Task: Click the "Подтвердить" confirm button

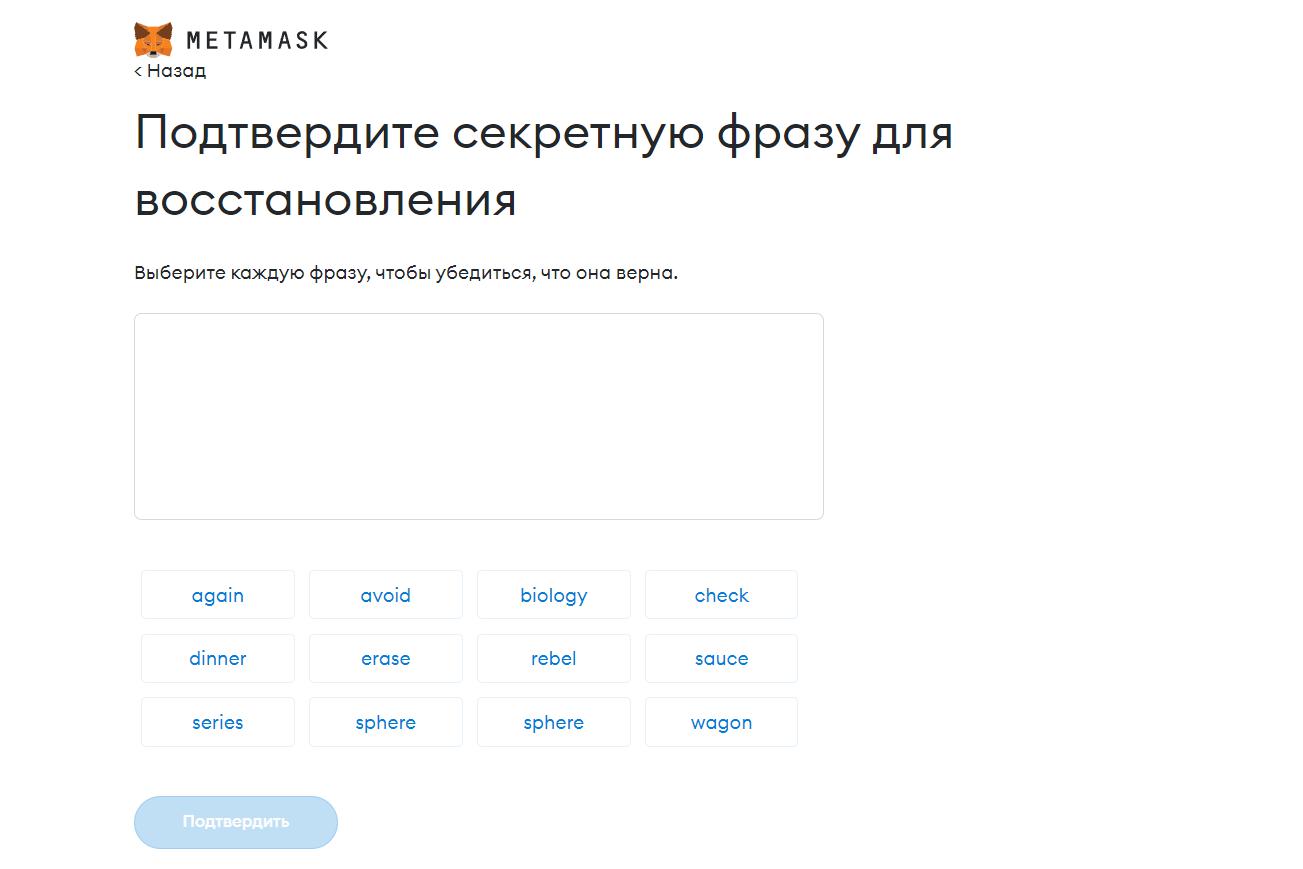Action: click(235, 821)
